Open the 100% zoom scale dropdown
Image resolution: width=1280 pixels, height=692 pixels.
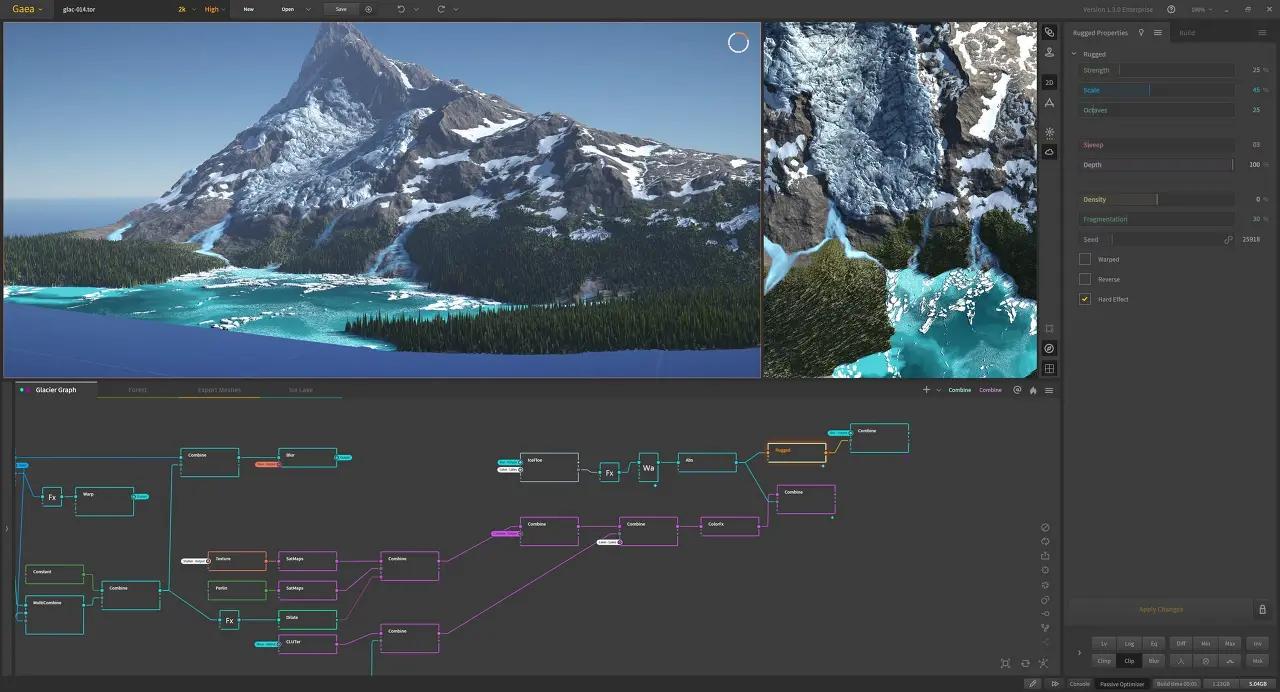point(1202,9)
